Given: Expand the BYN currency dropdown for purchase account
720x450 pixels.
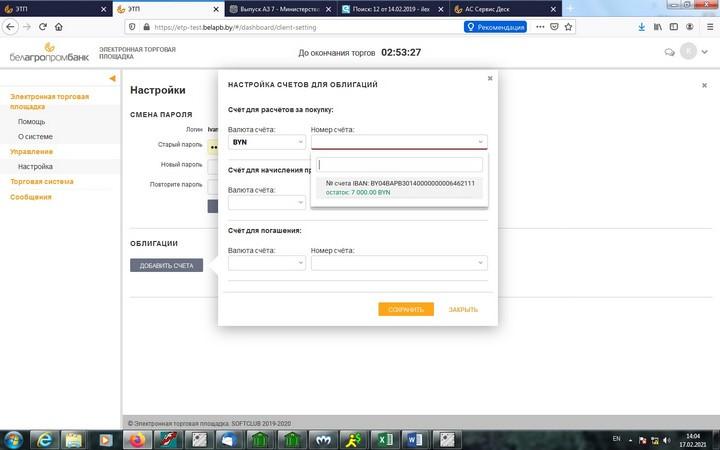Looking at the screenshot, I should [267, 142].
